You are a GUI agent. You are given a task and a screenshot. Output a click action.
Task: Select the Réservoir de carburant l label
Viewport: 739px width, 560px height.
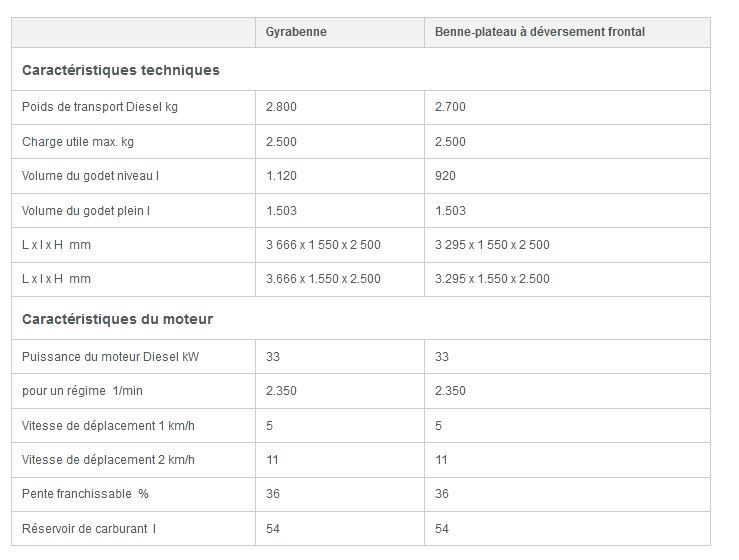pyautogui.click(x=89, y=528)
